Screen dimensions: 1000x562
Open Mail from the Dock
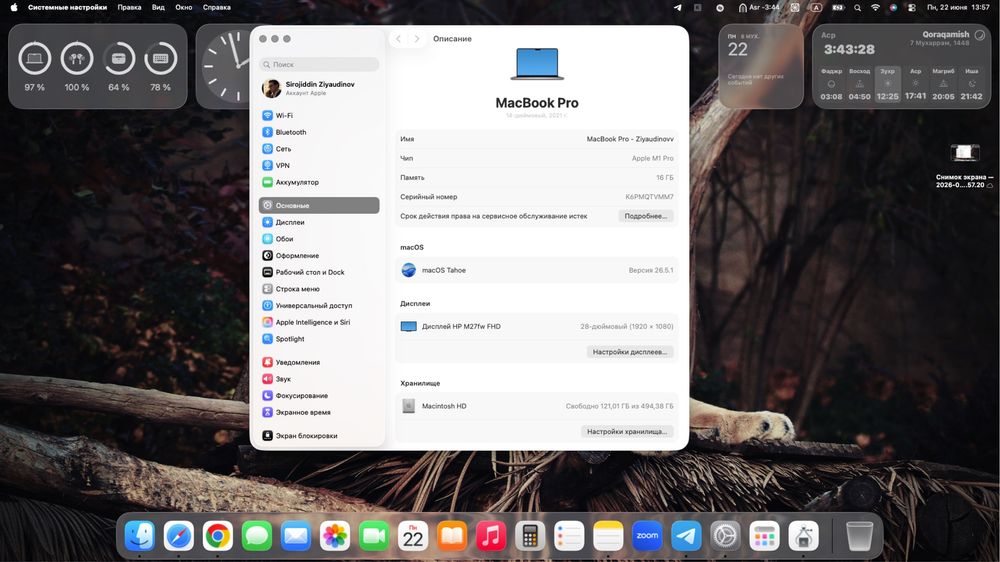pos(296,536)
